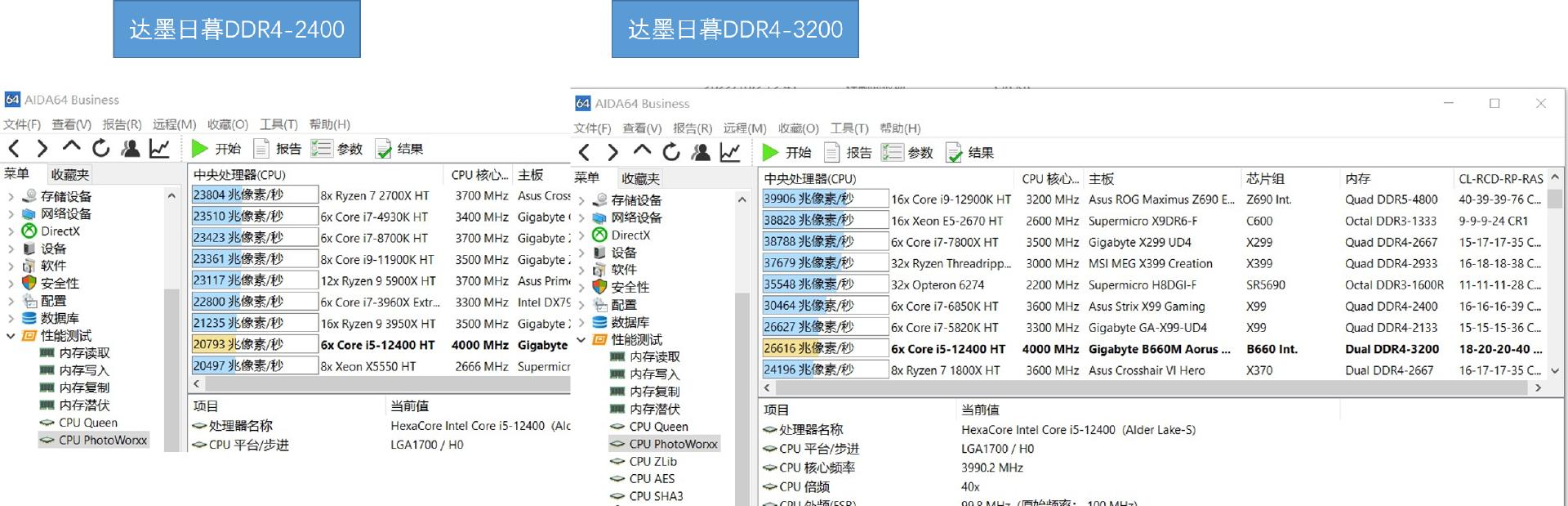This screenshot has width=1568, height=506.
Task: Select CPU Queen in left window tree
Action: [x=79, y=423]
